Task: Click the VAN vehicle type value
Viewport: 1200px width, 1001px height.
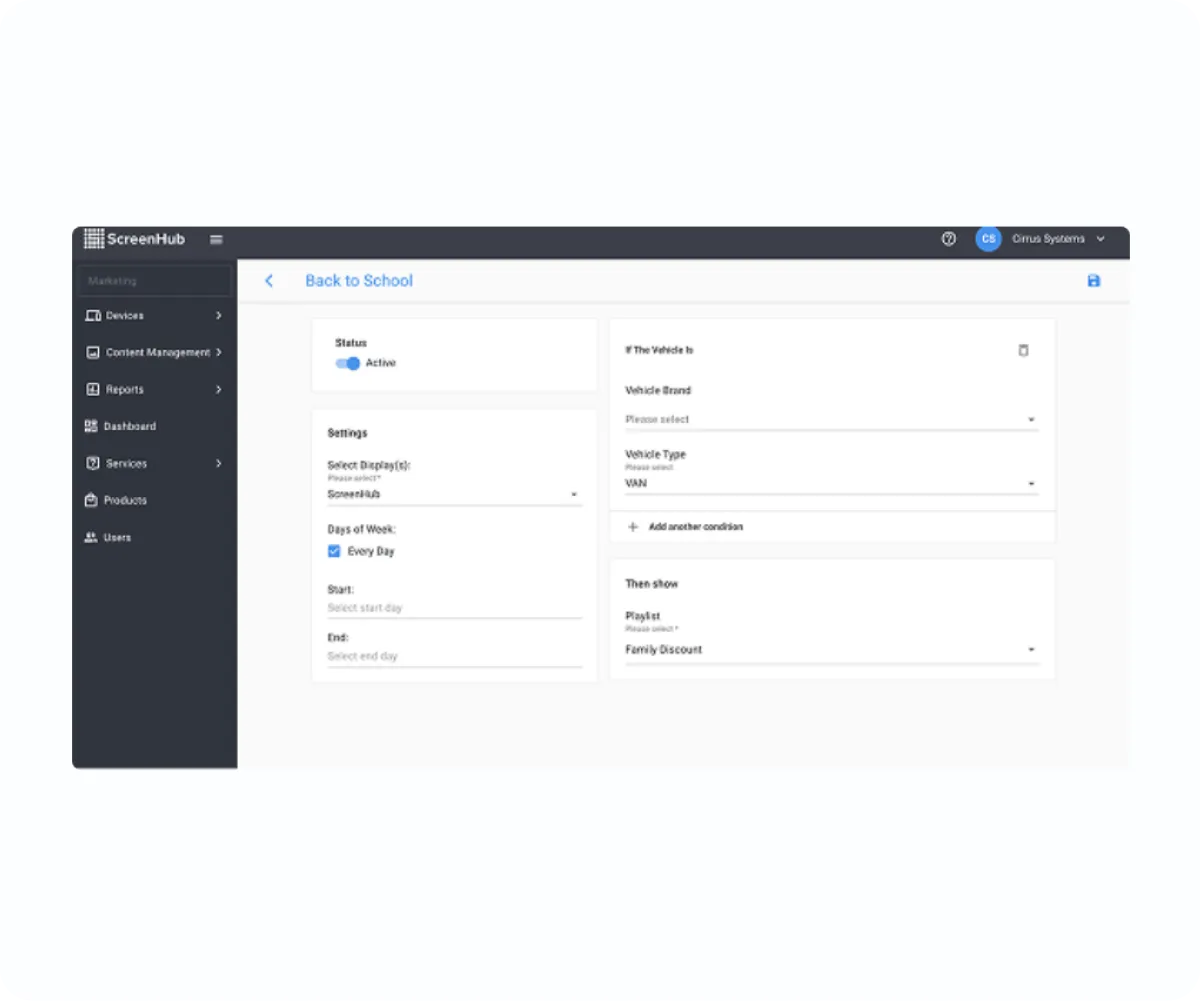Action: (636, 483)
